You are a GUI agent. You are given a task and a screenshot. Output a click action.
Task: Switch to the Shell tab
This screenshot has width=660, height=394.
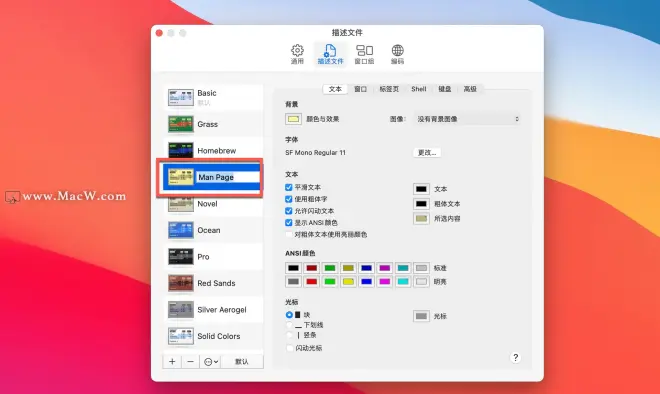pos(419,89)
